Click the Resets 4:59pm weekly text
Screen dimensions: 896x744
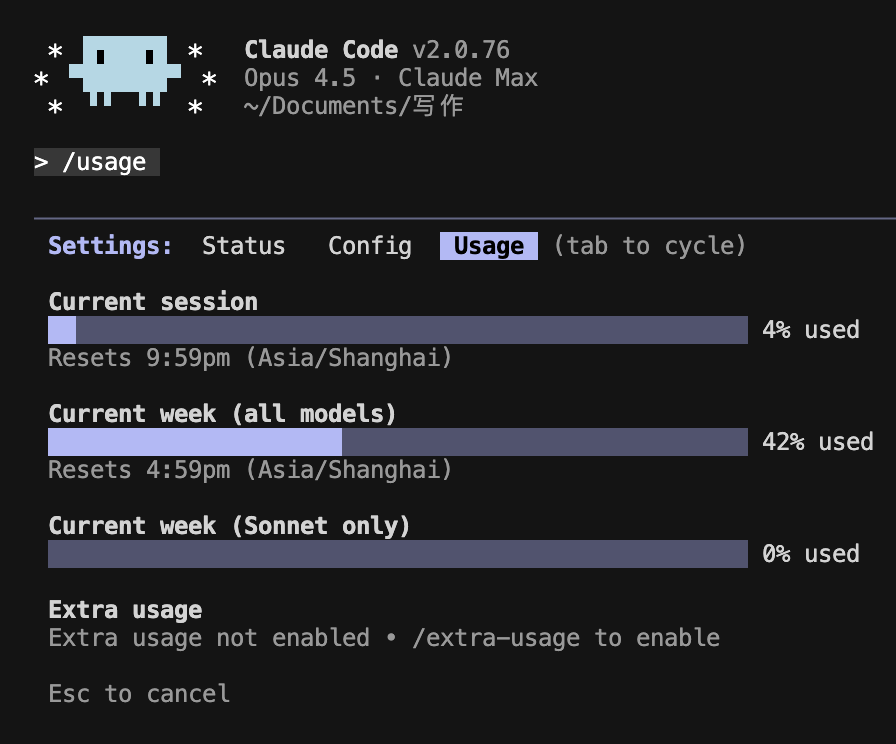coord(250,470)
